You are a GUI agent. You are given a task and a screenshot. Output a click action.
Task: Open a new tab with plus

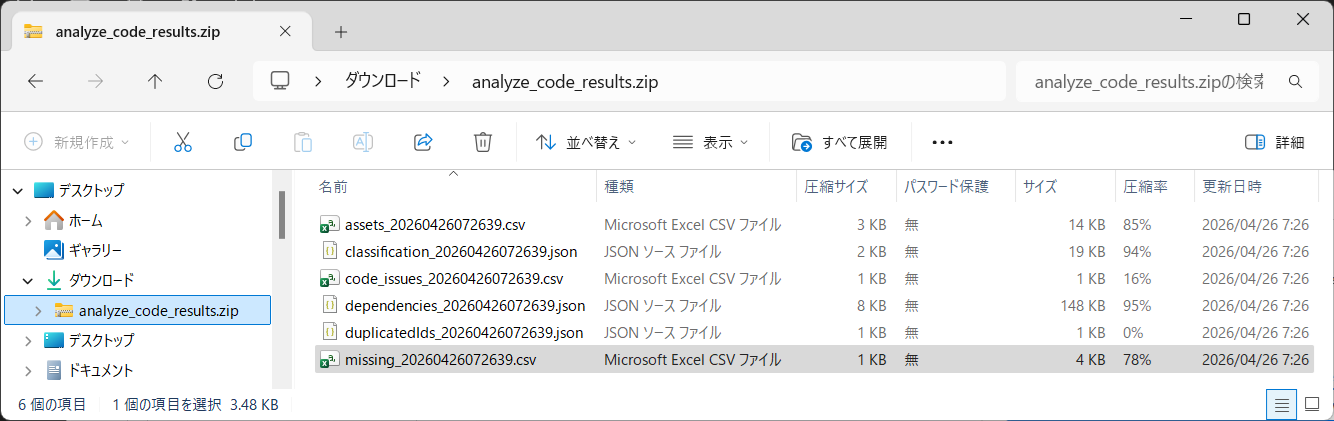tap(340, 31)
